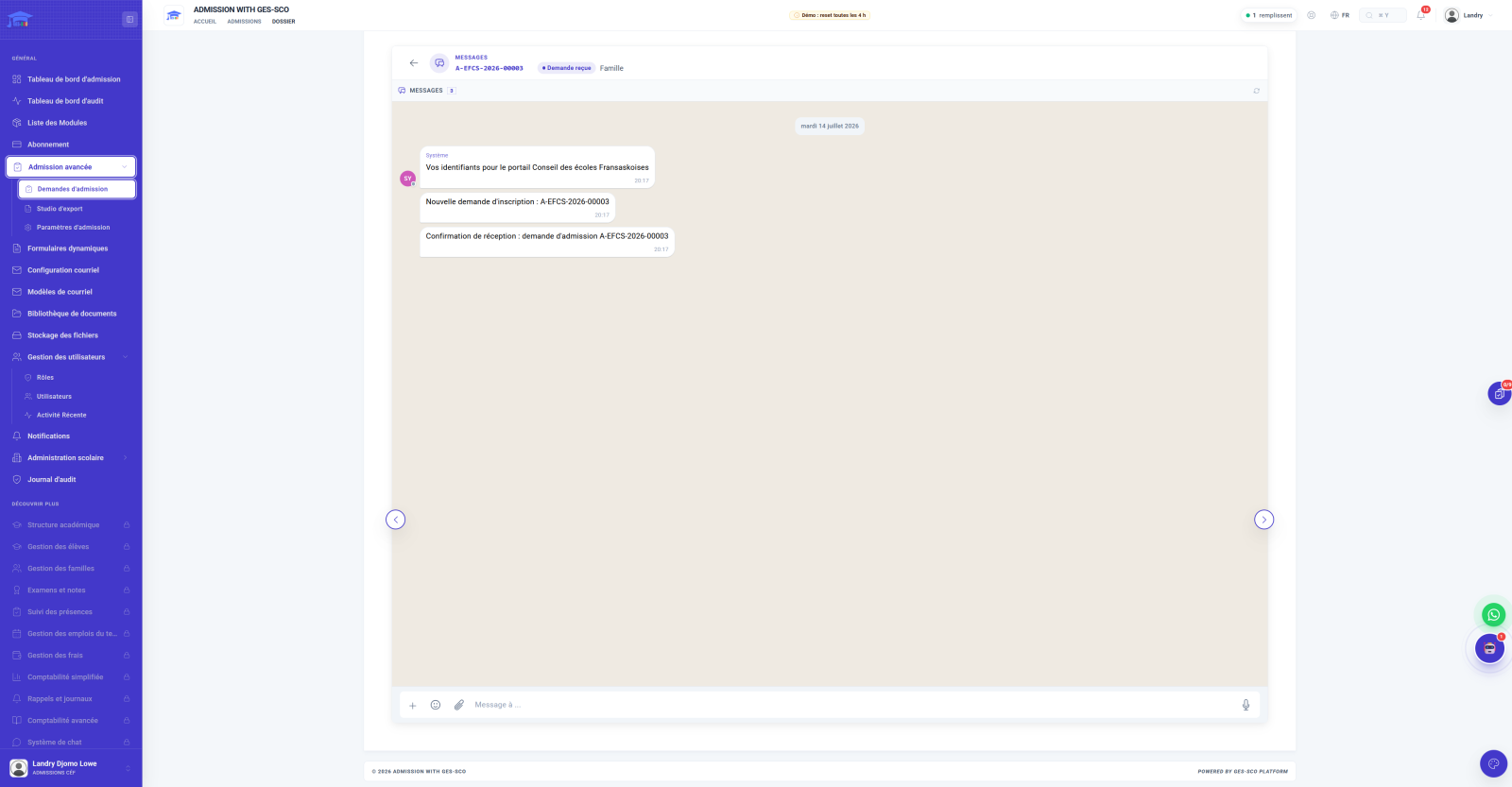Click the 'Nouvelle demande d'inscription' message
Screen dimensions: 1512x787
coord(517,206)
